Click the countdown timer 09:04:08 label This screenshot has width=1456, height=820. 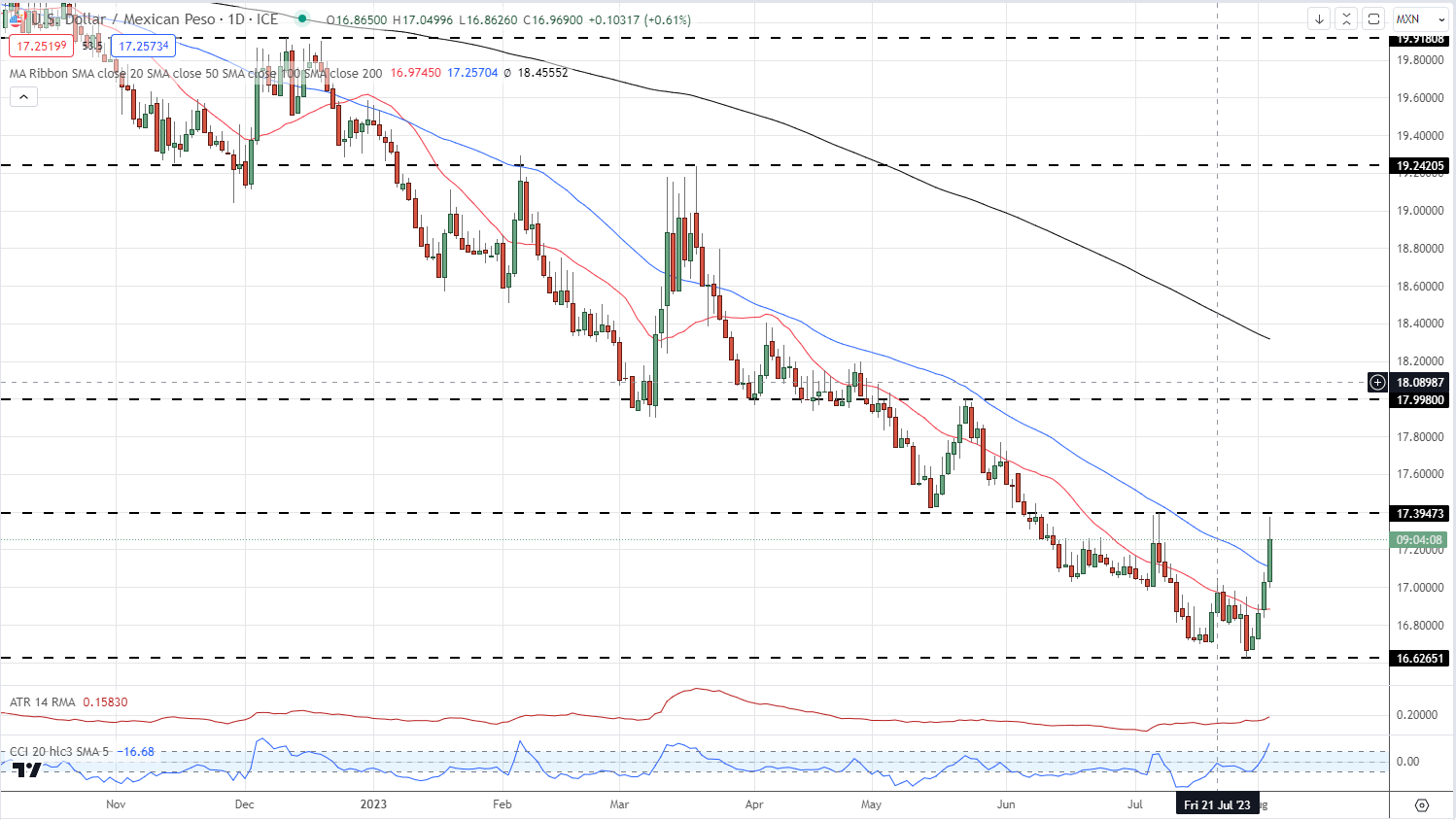[1420, 539]
